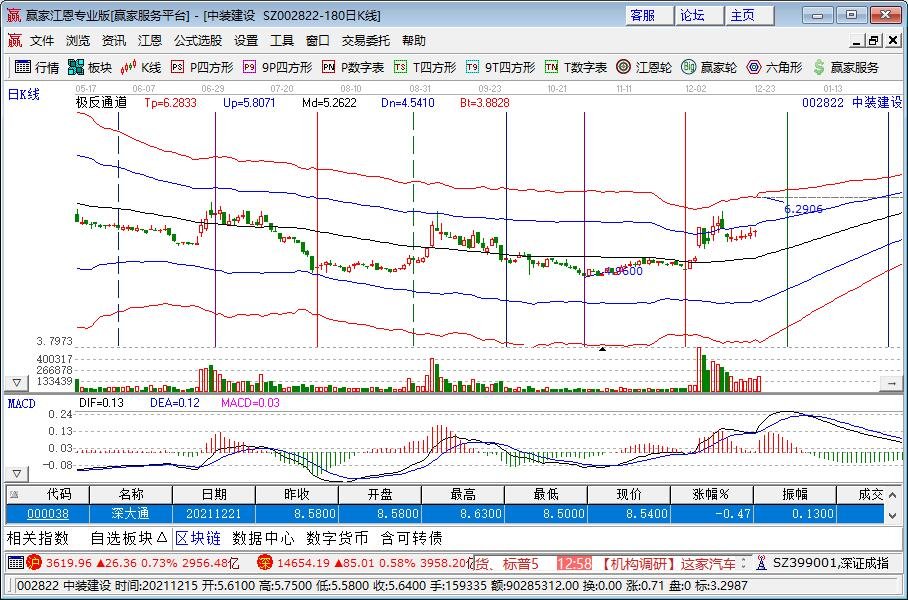The image size is (908, 600).
Task: Open the 浏览 menu
Action: coord(78,41)
